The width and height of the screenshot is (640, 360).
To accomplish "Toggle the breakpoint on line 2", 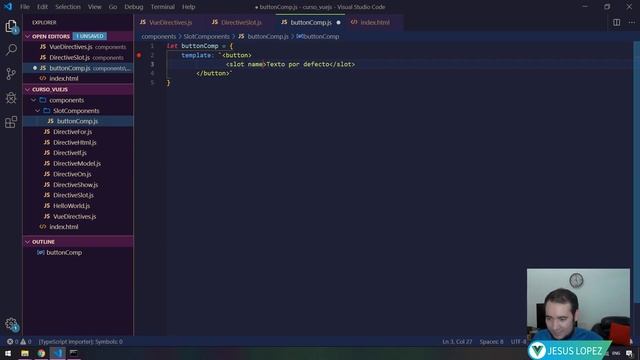I will pyautogui.click(x=139, y=55).
